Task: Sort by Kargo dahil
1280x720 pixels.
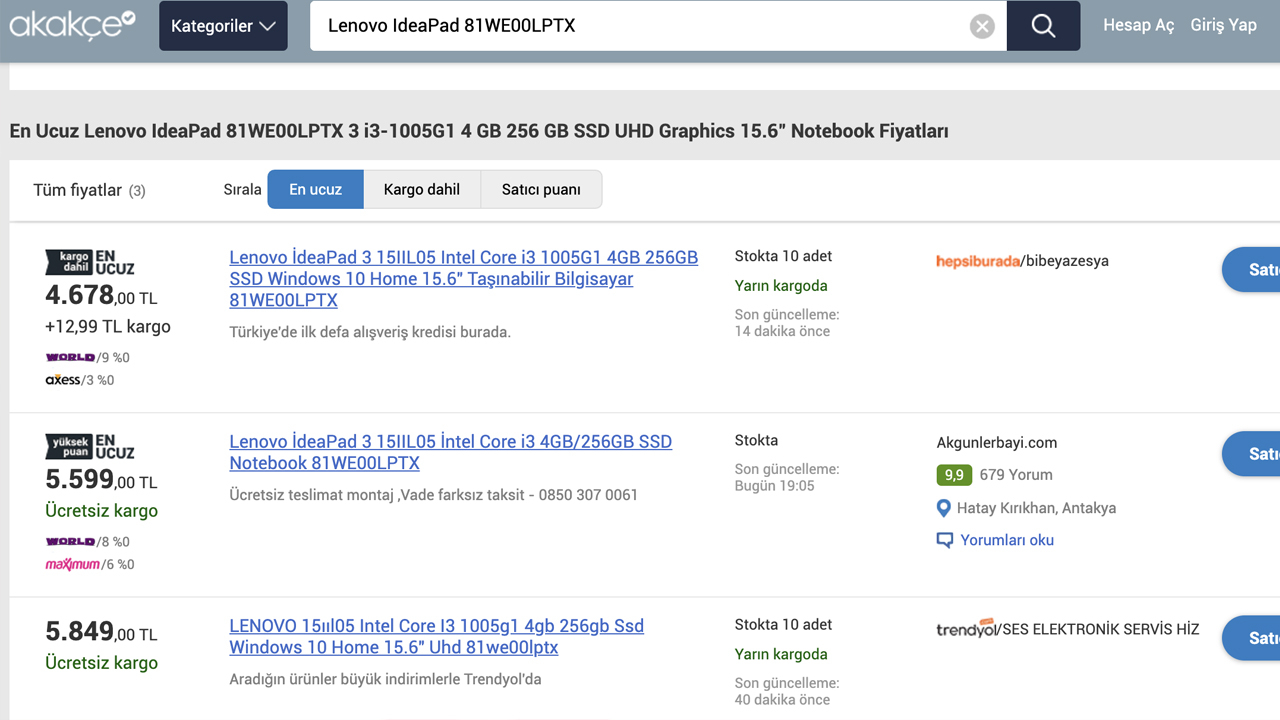Action: 421,189
